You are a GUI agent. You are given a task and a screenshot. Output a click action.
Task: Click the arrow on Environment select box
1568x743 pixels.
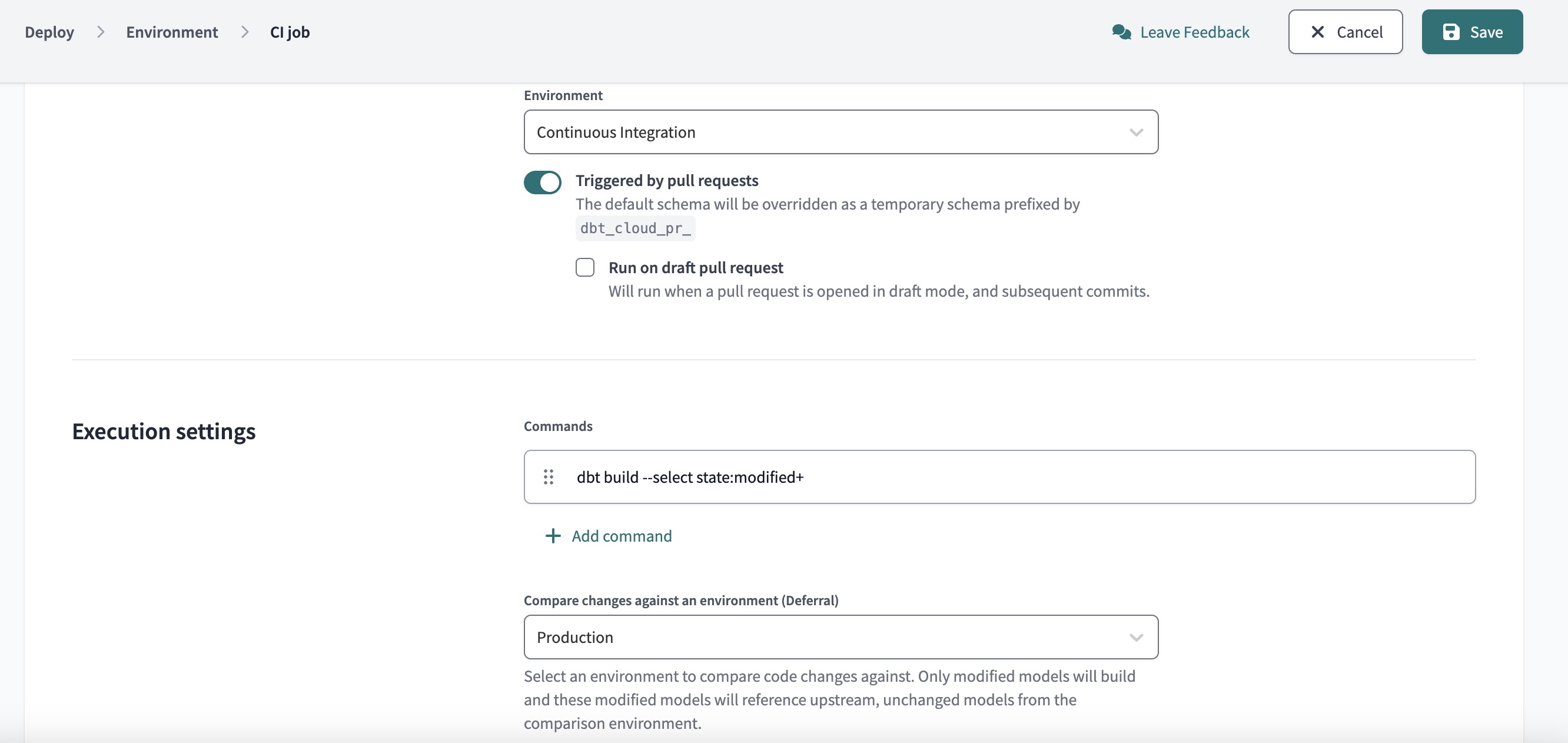(x=1135, y=132)
